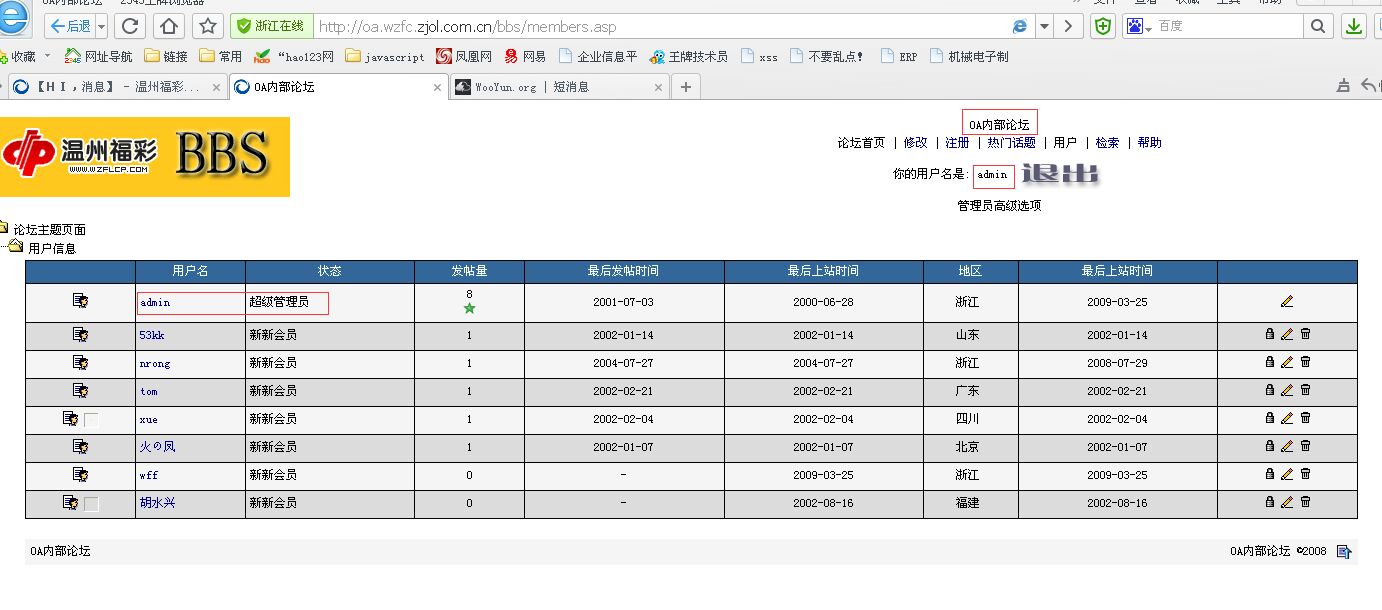Edit the admin user with pencil icon
Viewport: 1382px width, 610px height.
click(1287, 301)
